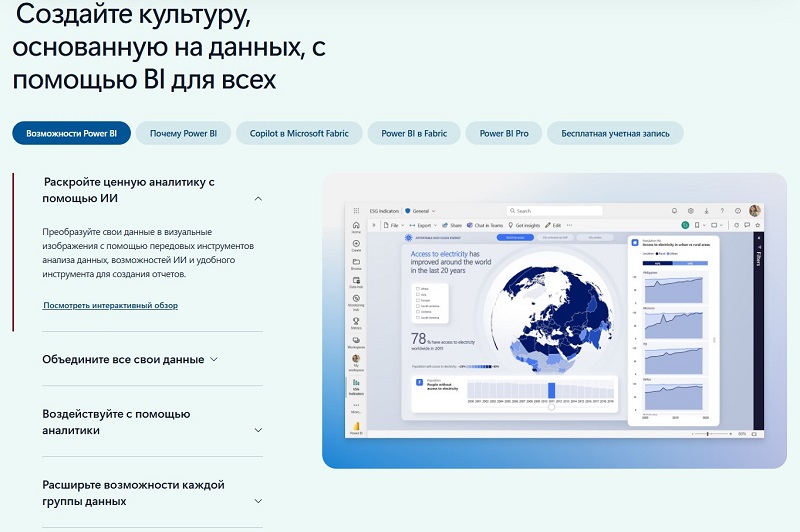Click the year slider handle below bar chart
The height and width of the screenshot is (532, 800).
tap(552, 407)
